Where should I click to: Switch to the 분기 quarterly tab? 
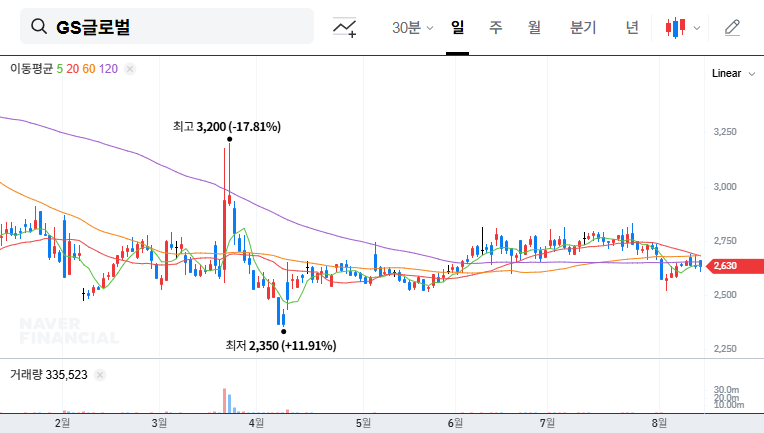pos(583,27)
